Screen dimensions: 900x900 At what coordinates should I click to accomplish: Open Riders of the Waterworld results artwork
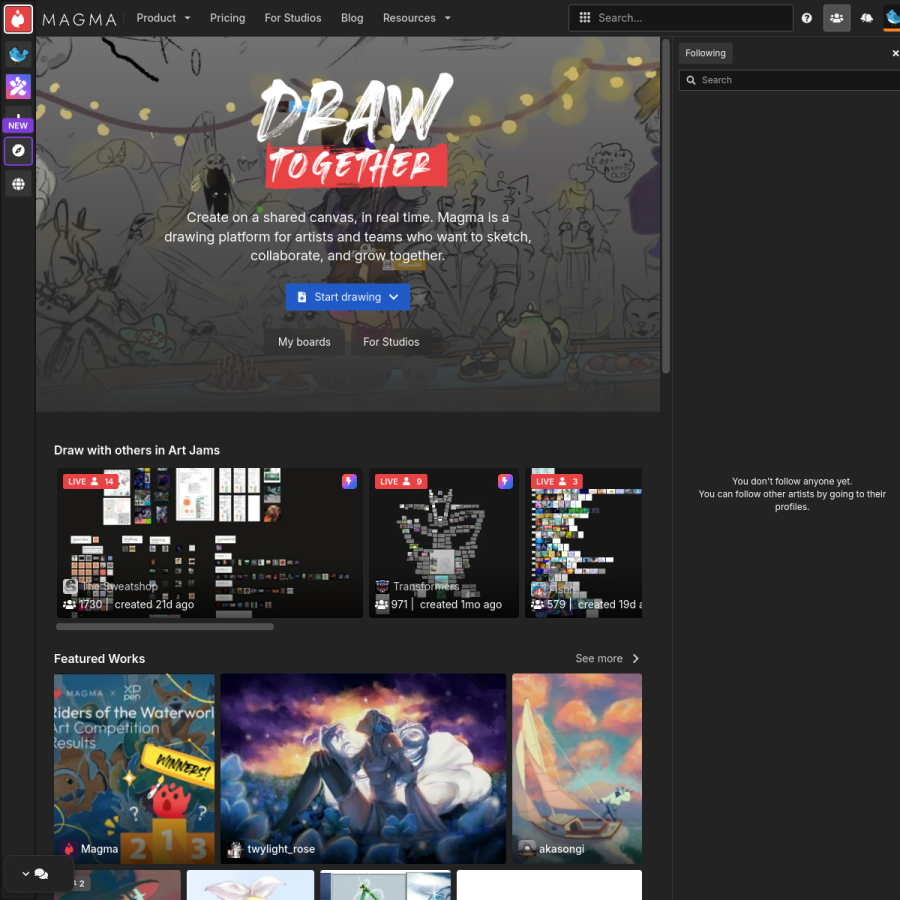coord(134,768)
